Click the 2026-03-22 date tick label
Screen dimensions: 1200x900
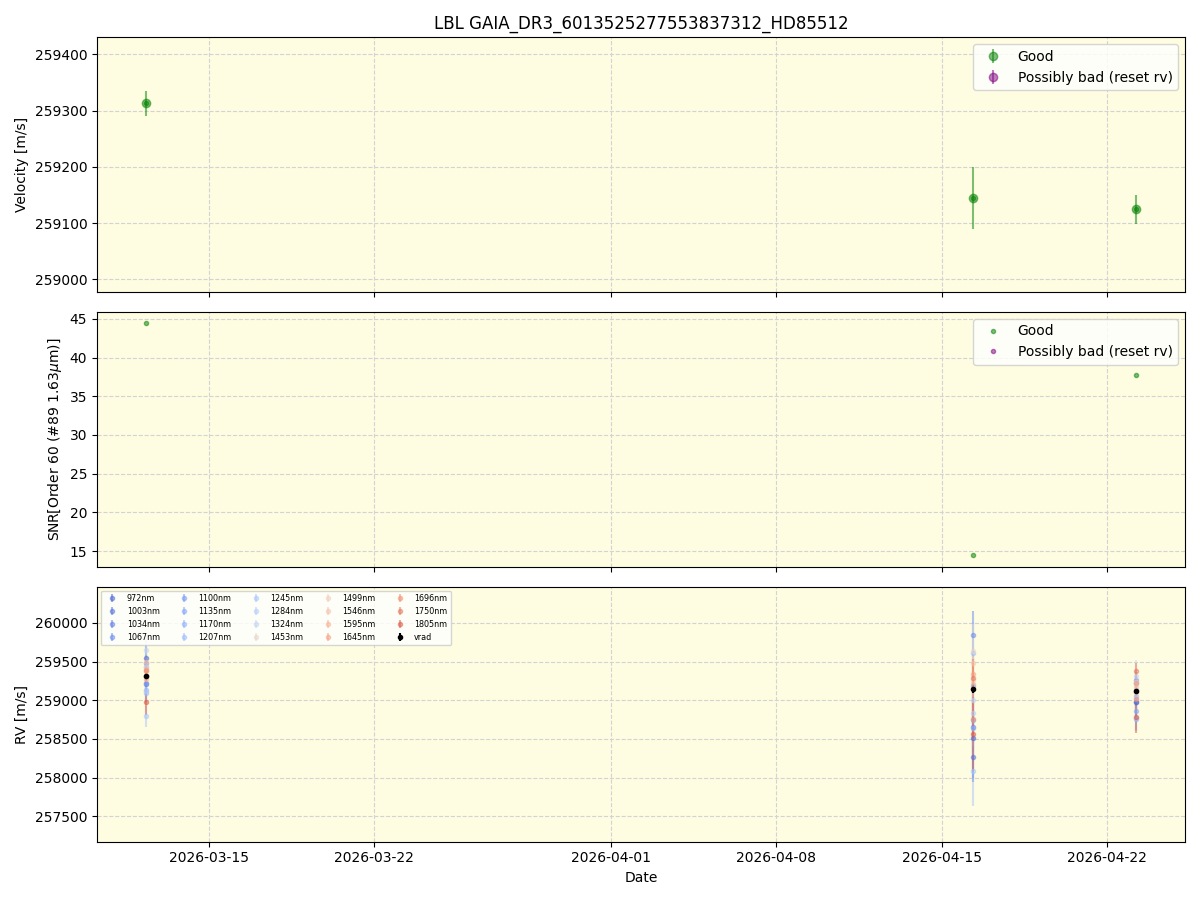point(374,857)
